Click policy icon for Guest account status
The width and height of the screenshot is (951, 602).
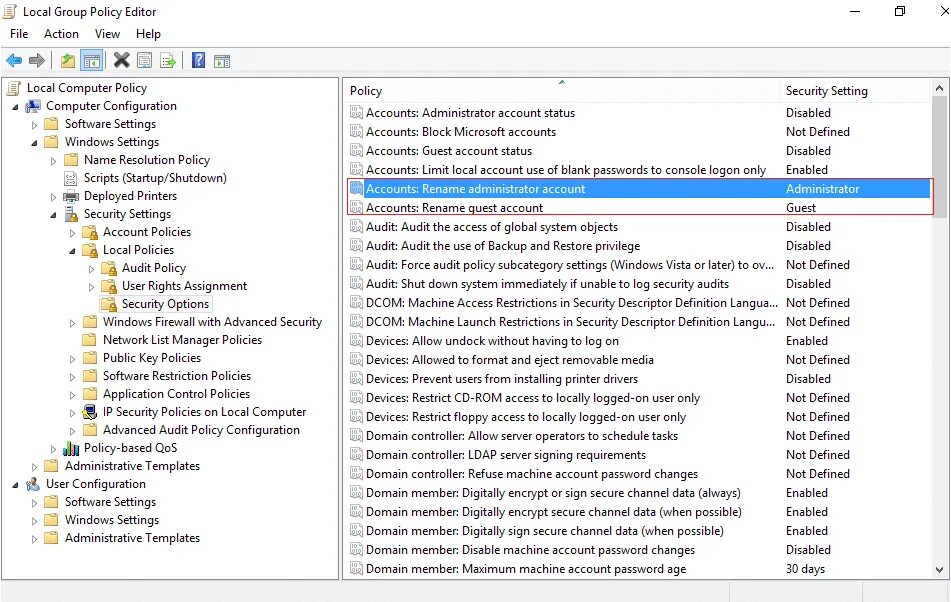[x=356, y=151]
